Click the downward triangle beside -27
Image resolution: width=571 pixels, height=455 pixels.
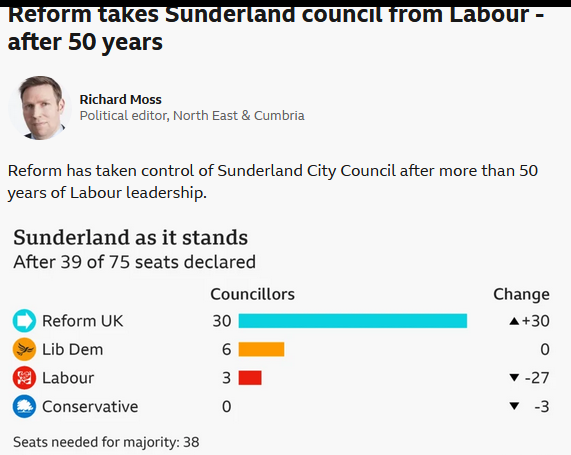[x=514, y=378]
